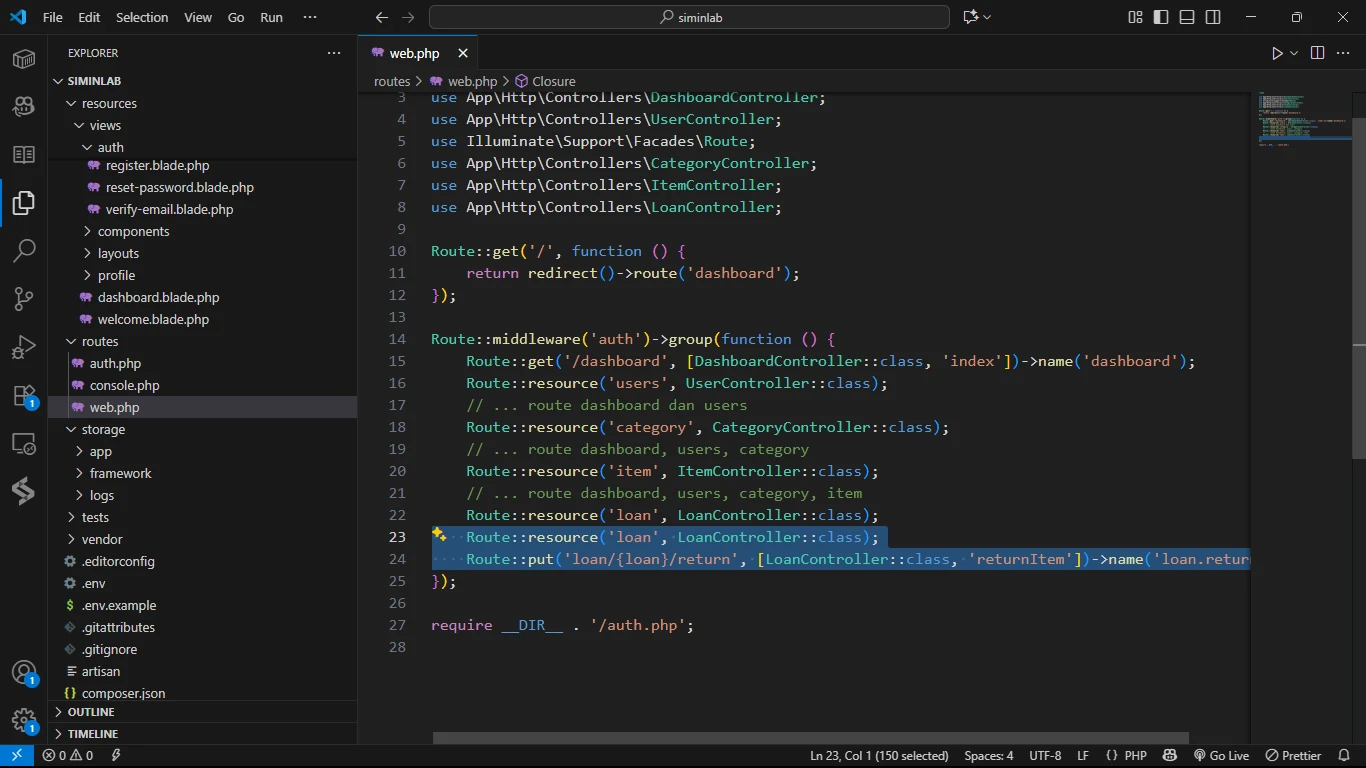Toggle the bottom panel visibility
The width and height of the screenshot is (1366, 768).
[x=1187, y=17]
